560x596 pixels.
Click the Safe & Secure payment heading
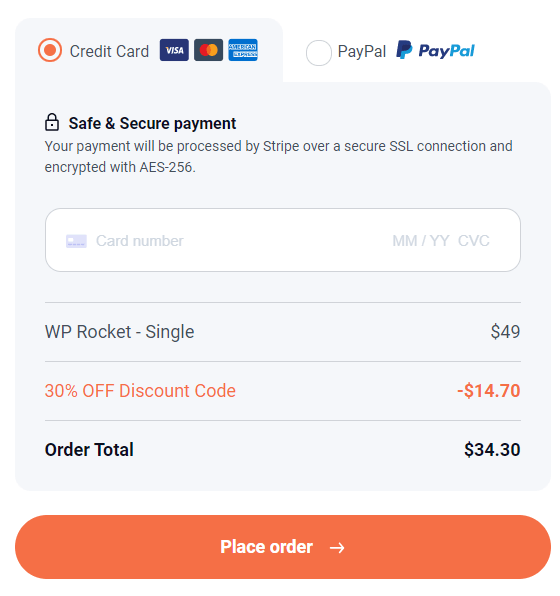[152, 124]
